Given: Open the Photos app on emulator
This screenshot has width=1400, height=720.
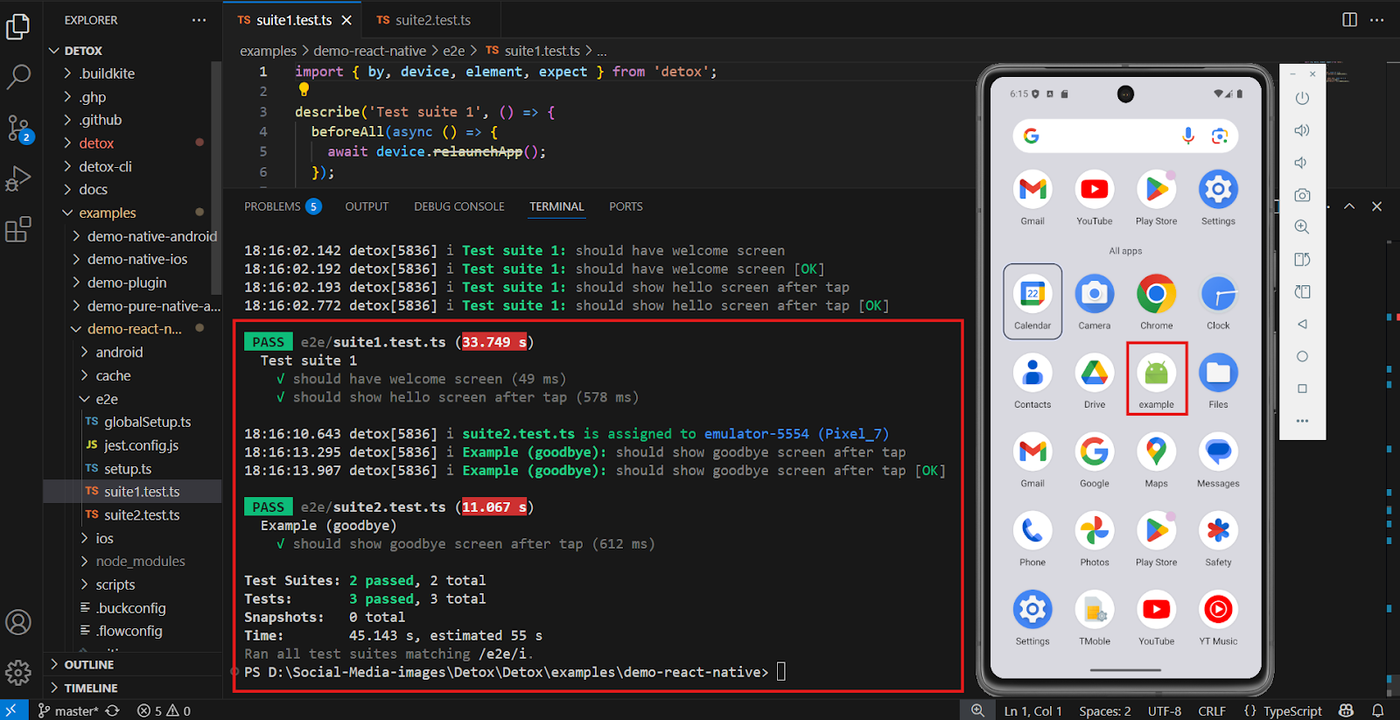Looking at the screenshot, I should pos(1094,538).
